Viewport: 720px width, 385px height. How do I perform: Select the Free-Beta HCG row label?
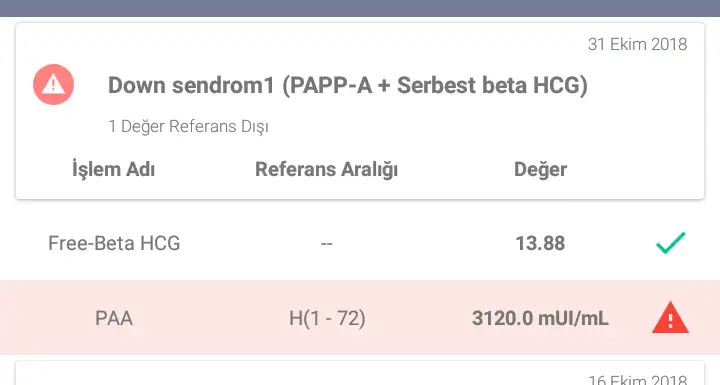[114, 243]
